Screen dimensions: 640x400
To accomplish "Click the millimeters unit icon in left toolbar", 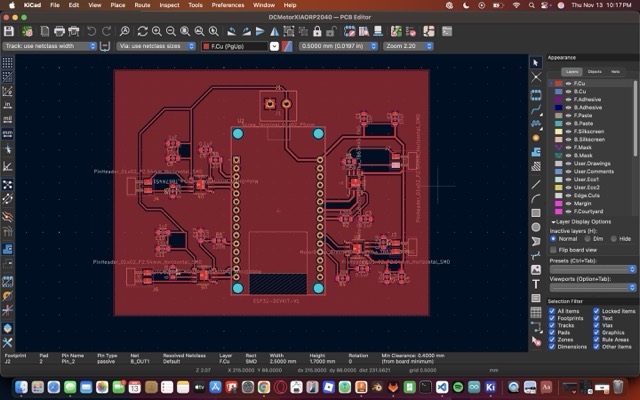I will (7, 133).
